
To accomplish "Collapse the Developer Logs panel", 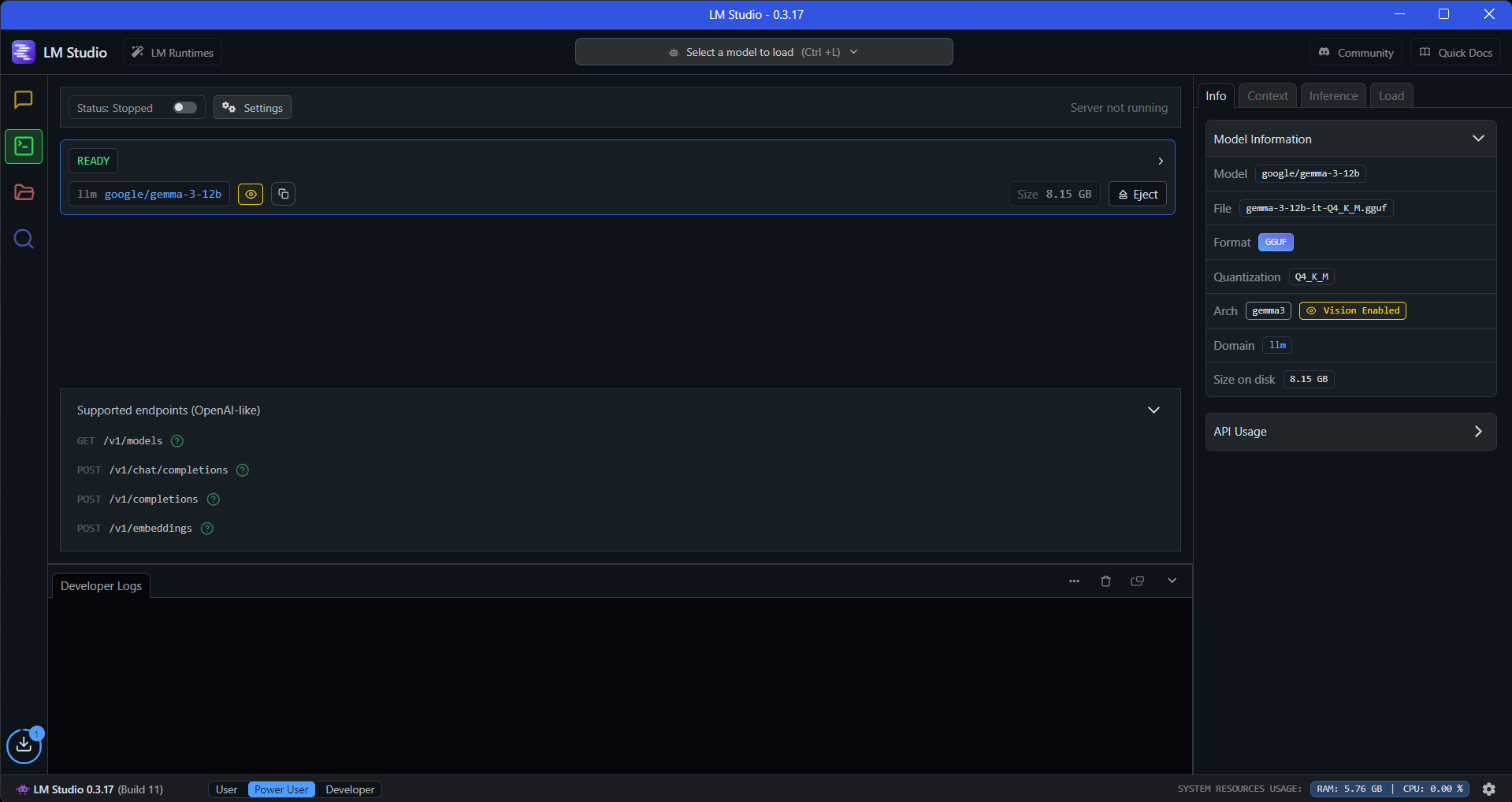I will click(1172, 581).
